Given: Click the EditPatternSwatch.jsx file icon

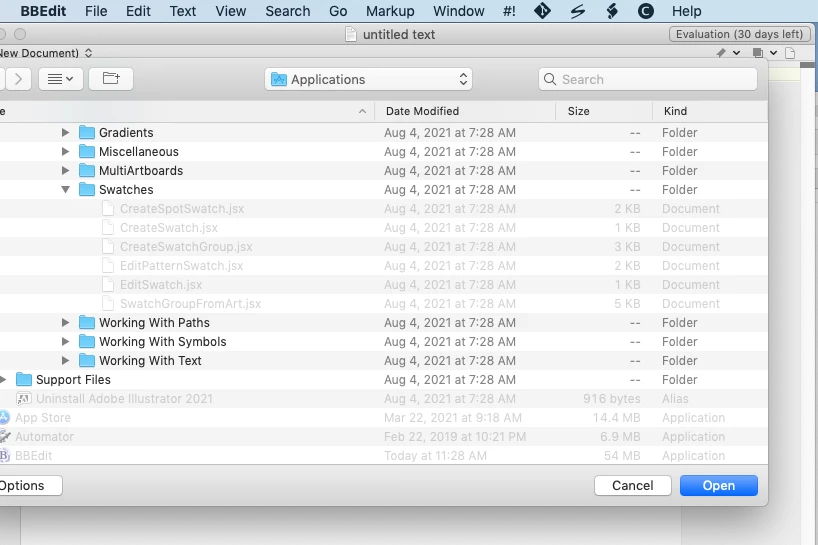Looking at the screenshot, I should 108,265.
